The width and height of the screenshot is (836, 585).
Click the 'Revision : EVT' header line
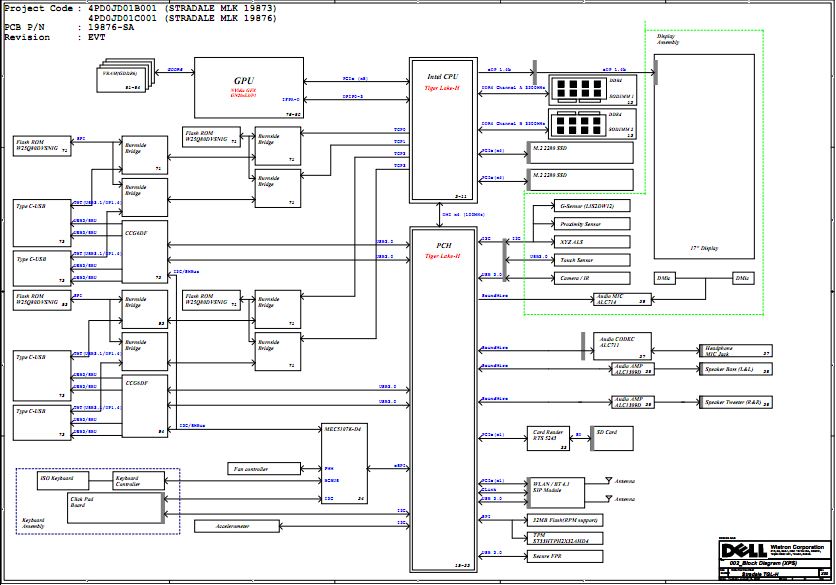coord(54,37)
